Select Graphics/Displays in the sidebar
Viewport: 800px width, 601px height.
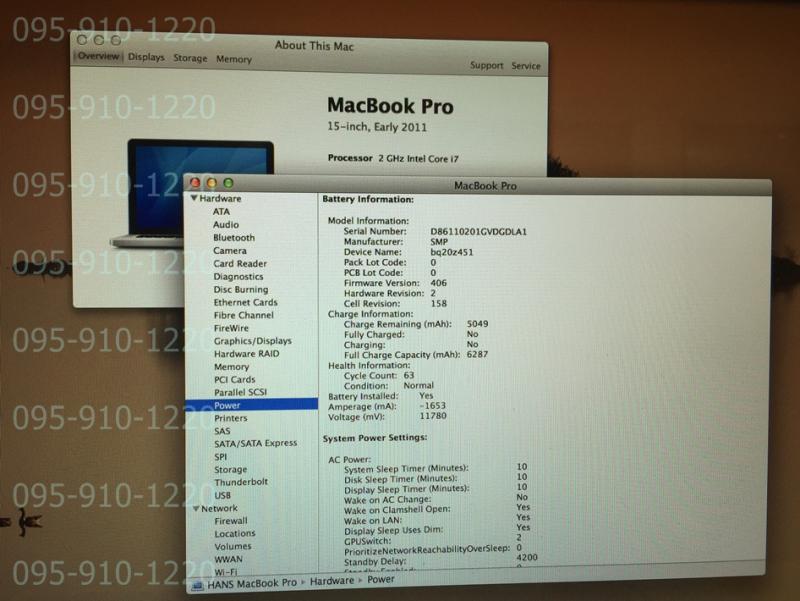pyautogui.click(x=253, y=341)
